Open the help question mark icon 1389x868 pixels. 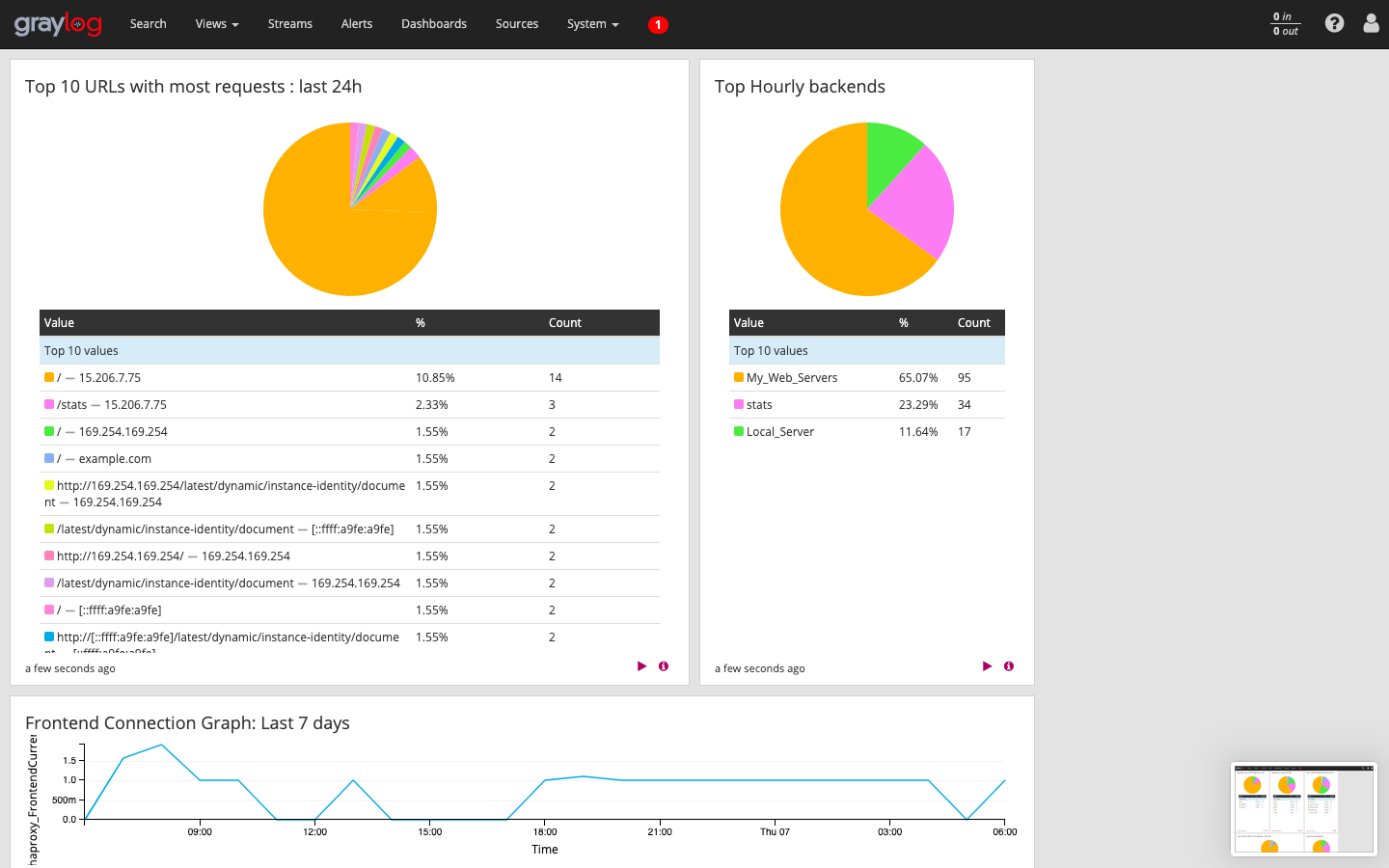coord(1334,23)
